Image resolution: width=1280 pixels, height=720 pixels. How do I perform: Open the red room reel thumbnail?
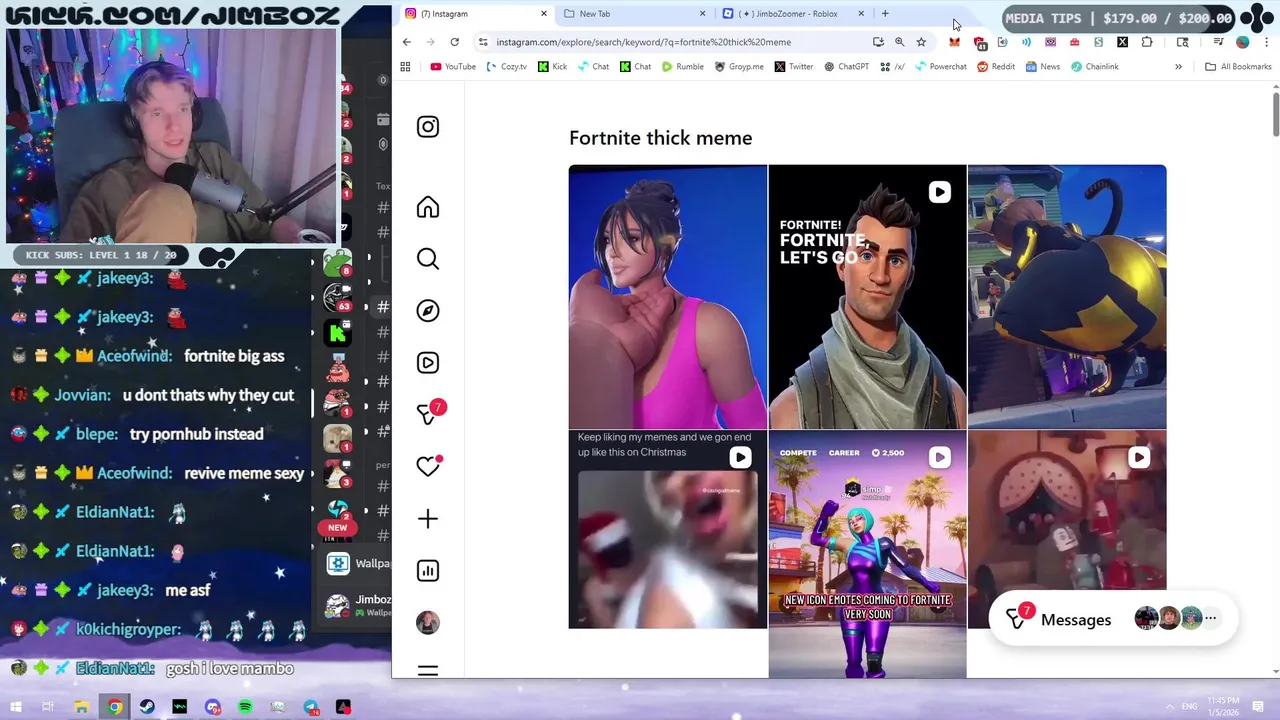coord(1067,529)
